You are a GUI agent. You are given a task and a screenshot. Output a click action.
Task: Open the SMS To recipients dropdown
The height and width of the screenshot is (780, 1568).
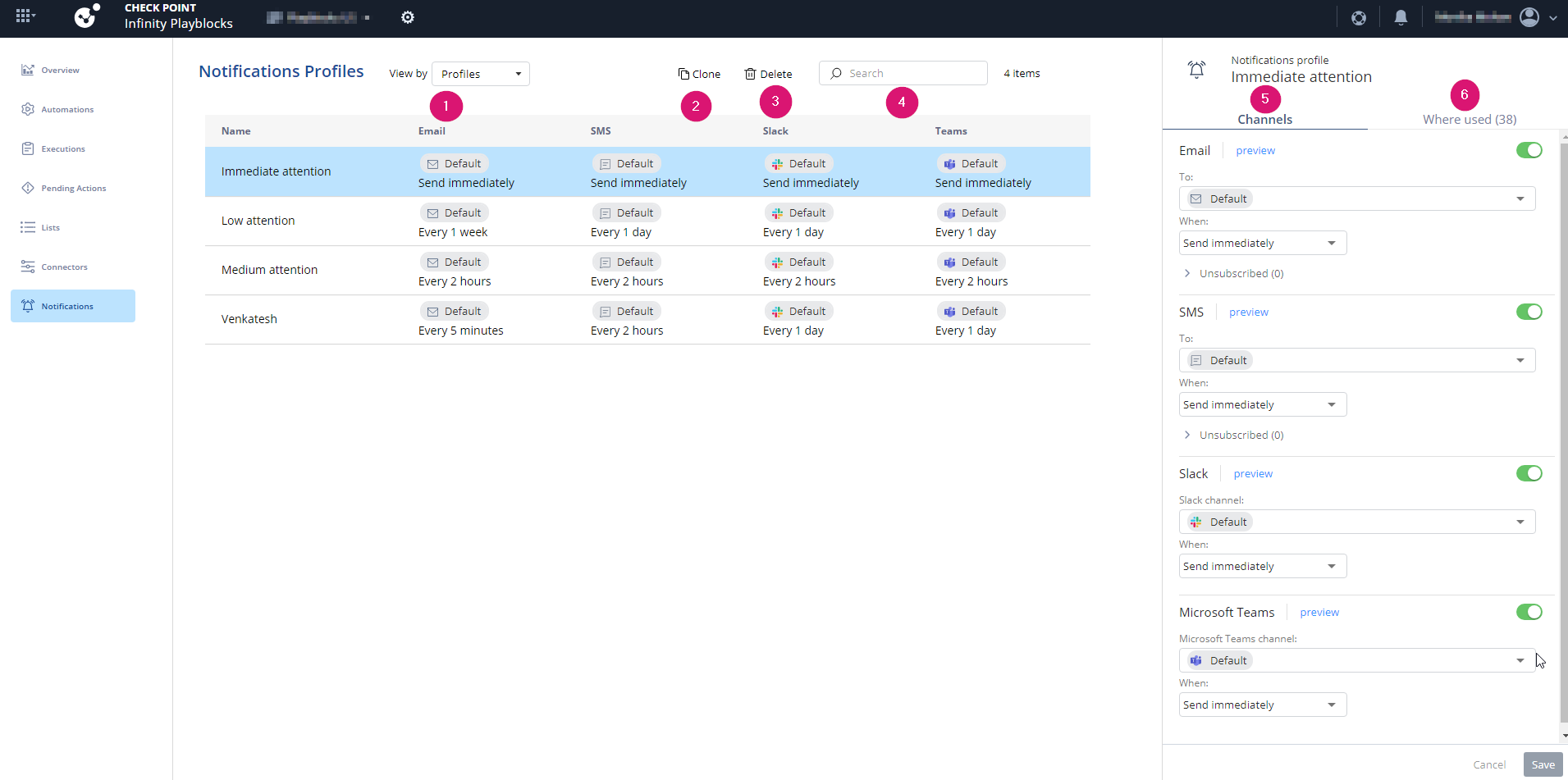(x=1357, y=360)
